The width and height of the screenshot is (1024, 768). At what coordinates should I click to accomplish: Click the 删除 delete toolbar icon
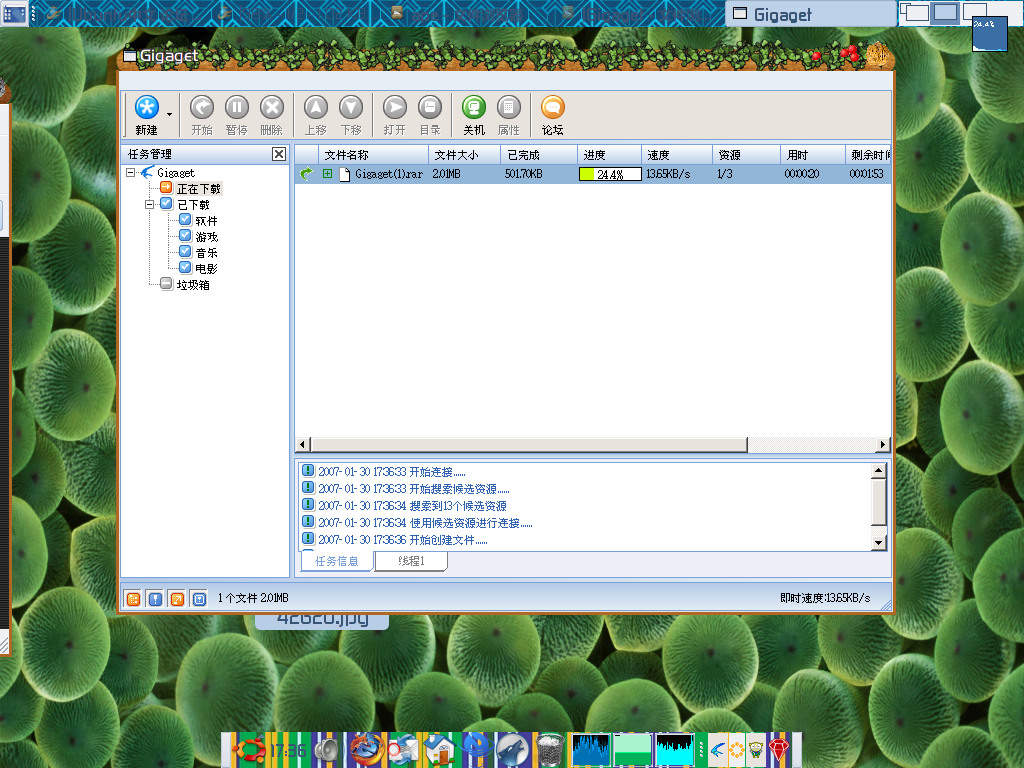pyautogui.click(x=272, y=108)
